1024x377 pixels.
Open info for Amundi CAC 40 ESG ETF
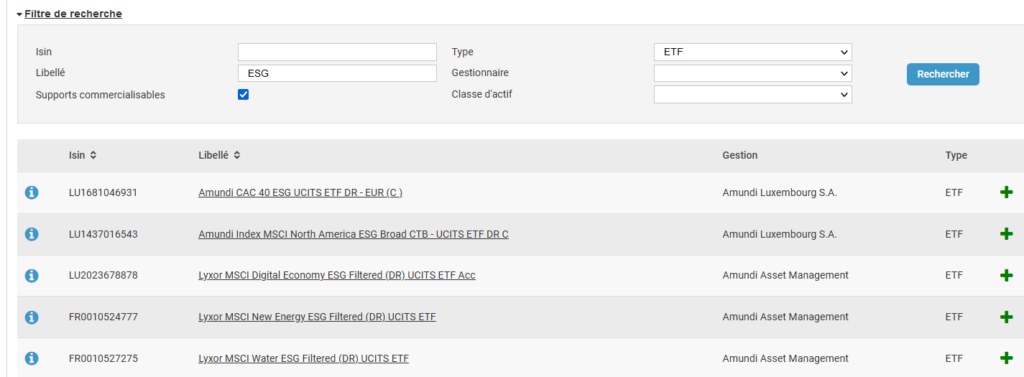pos(31,193)
